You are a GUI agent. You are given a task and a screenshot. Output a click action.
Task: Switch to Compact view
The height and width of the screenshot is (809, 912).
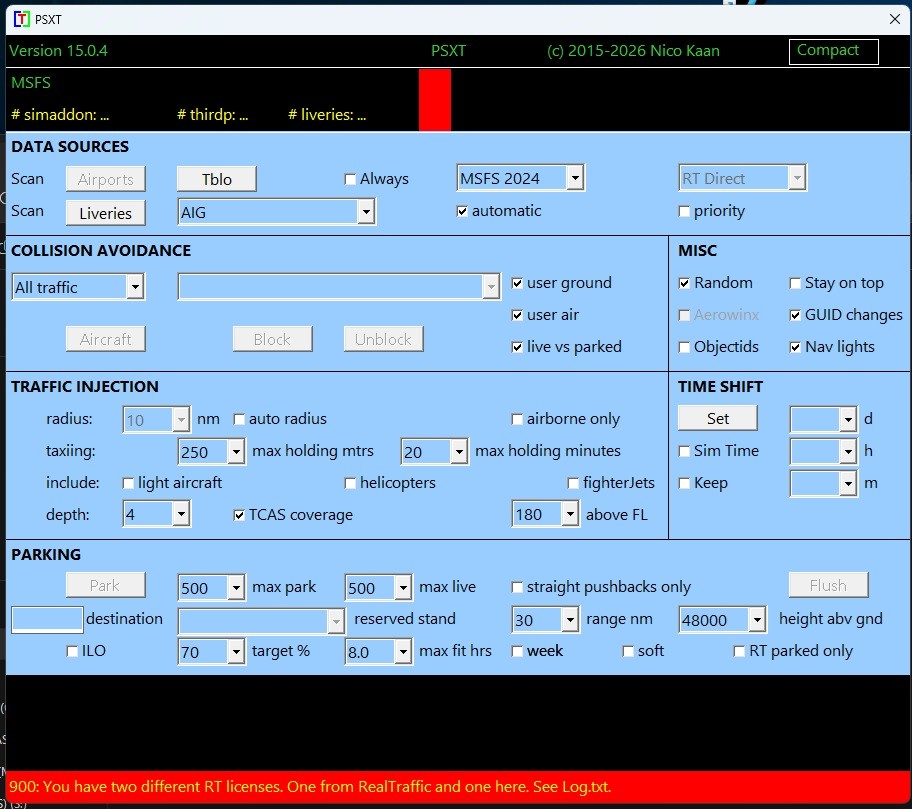[833, 51]
